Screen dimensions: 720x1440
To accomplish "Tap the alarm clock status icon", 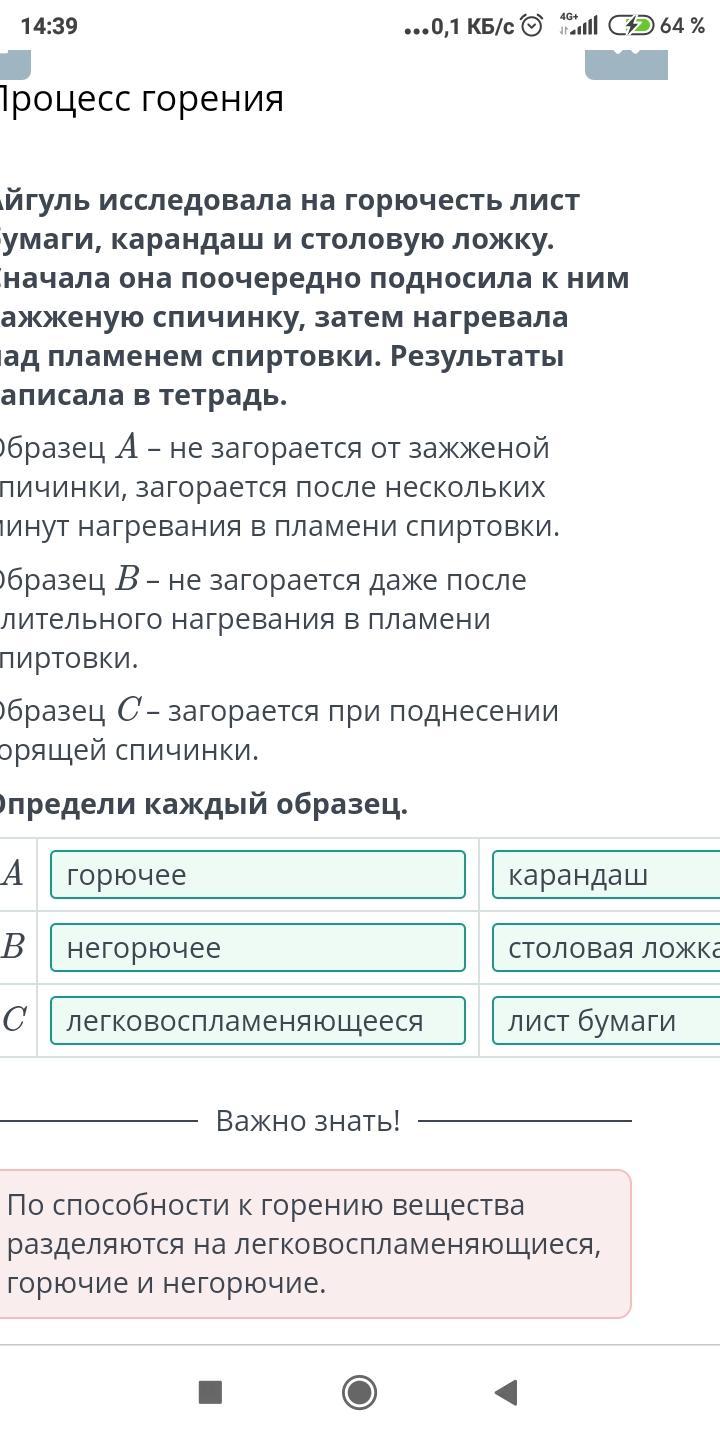I will (532, 26).
